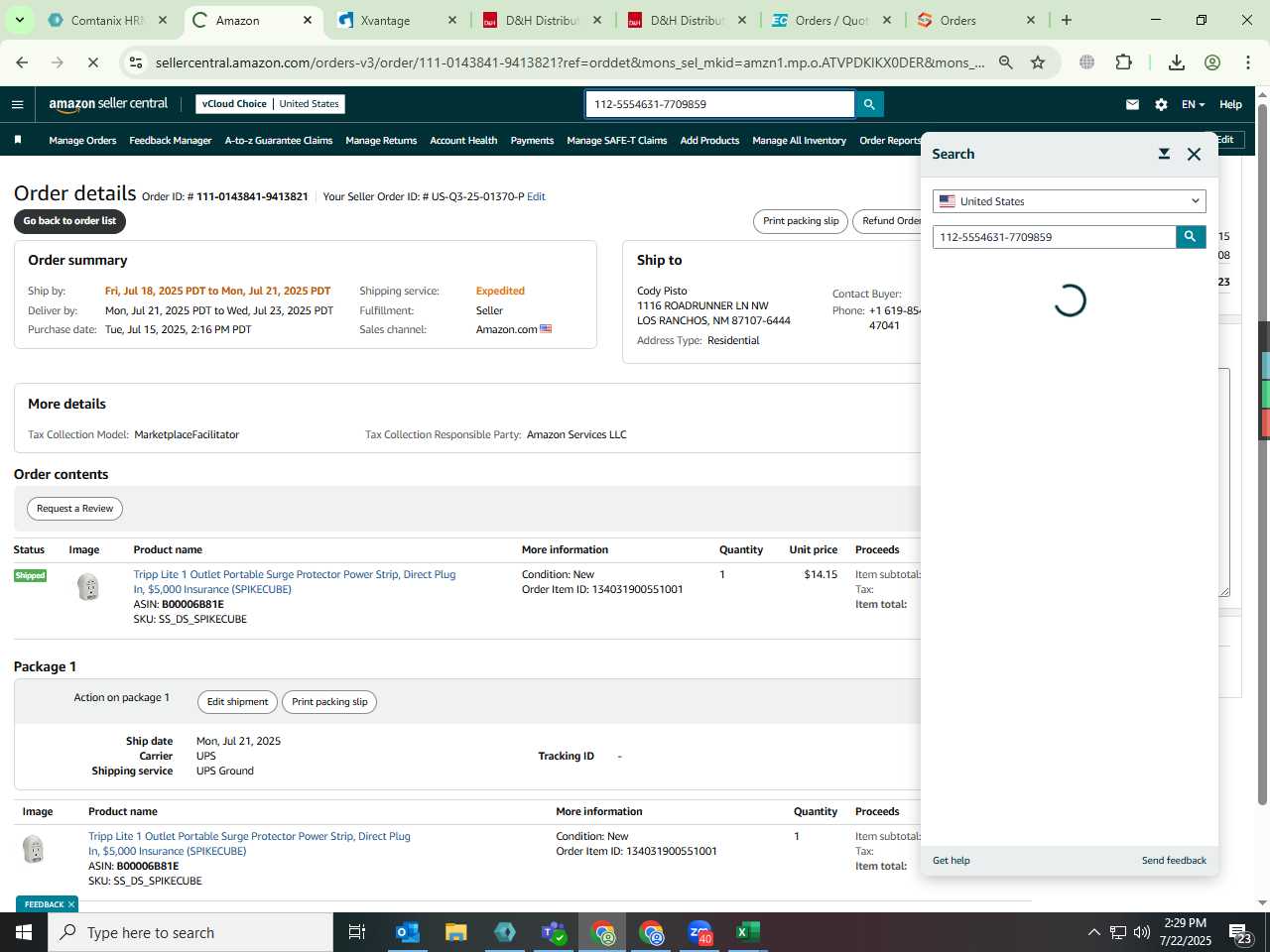Open the Seller Central settings gear
The height and width of the screenshot is (952, 1270).
point(1161,104)
